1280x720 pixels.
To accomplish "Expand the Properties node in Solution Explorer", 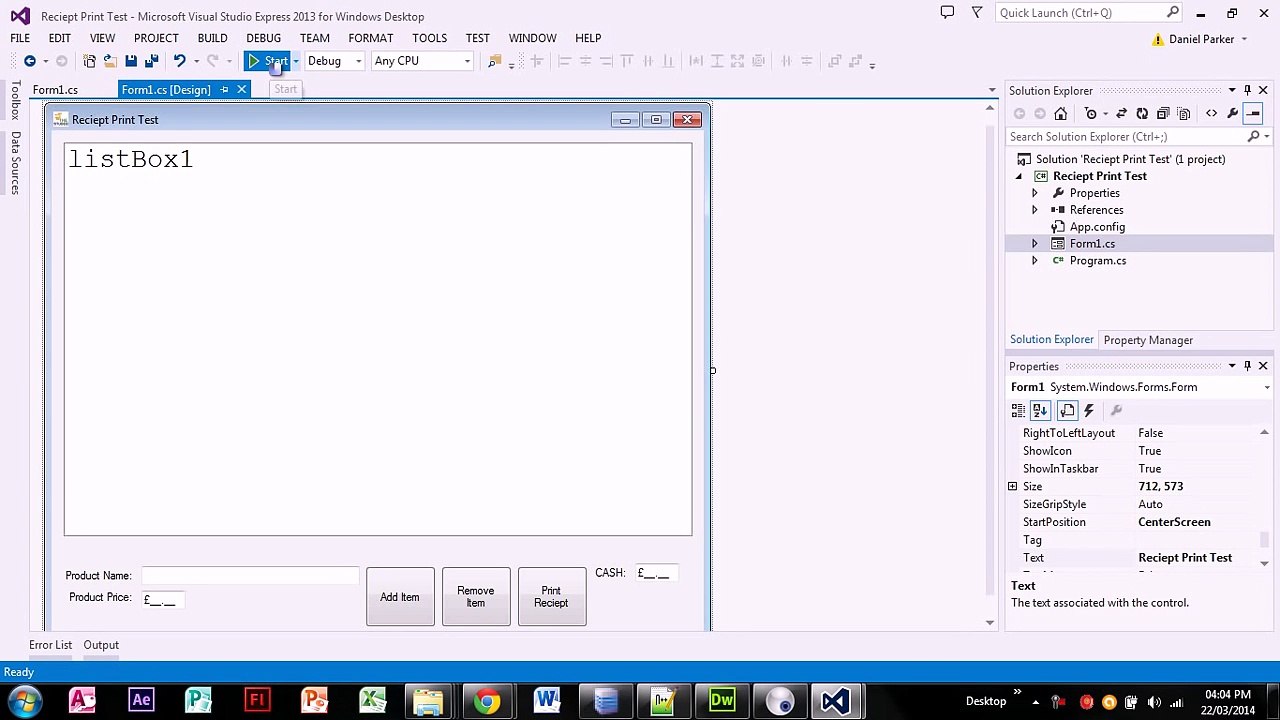I will click(1035, 193).
